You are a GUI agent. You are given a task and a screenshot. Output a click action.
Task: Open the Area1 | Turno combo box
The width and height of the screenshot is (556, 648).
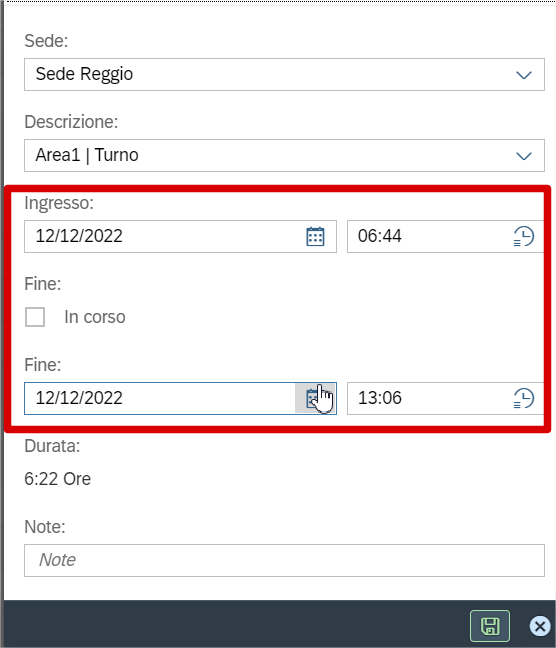[284, 155]
